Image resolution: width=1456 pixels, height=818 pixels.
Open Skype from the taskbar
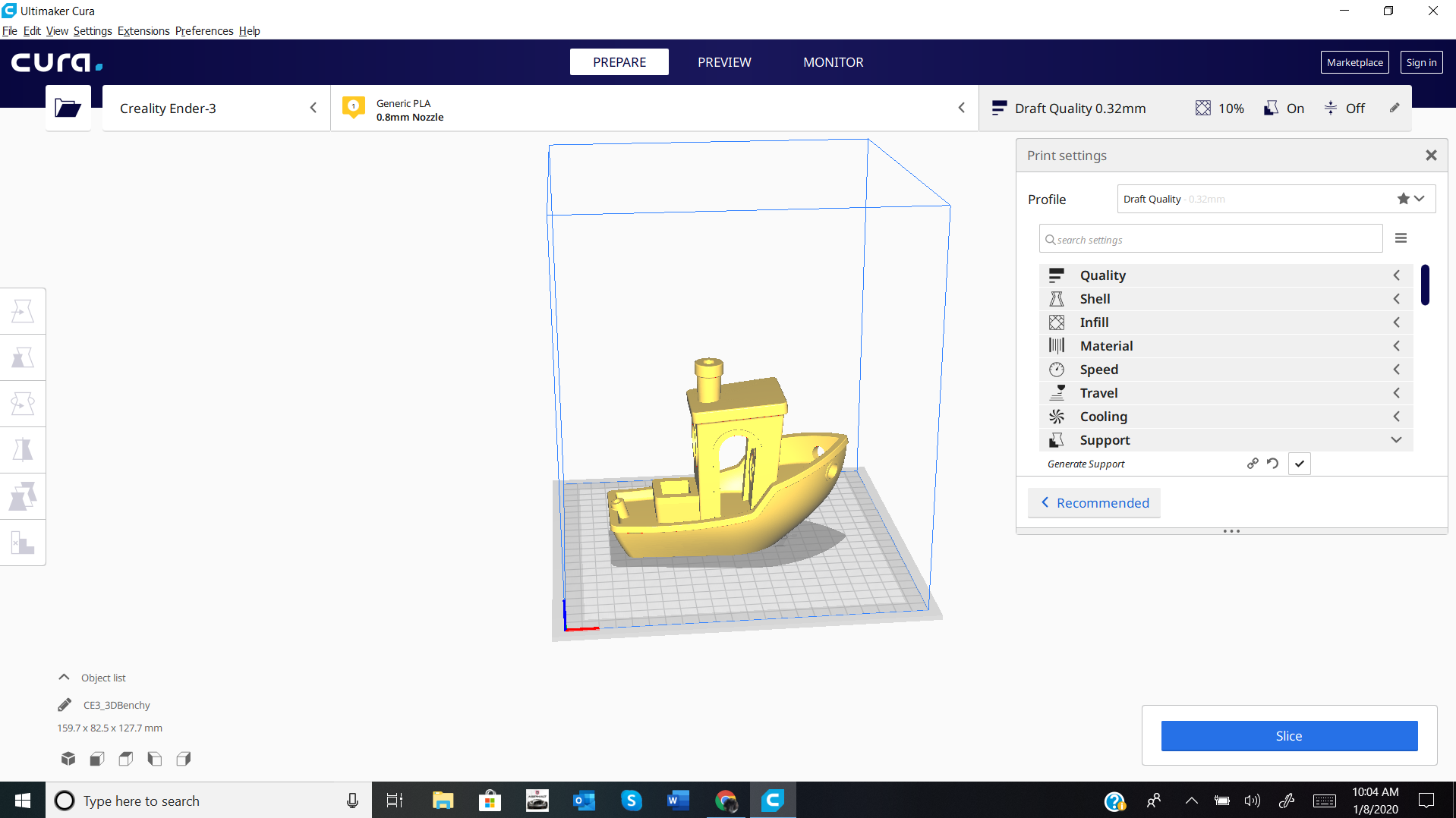point(632,800)
